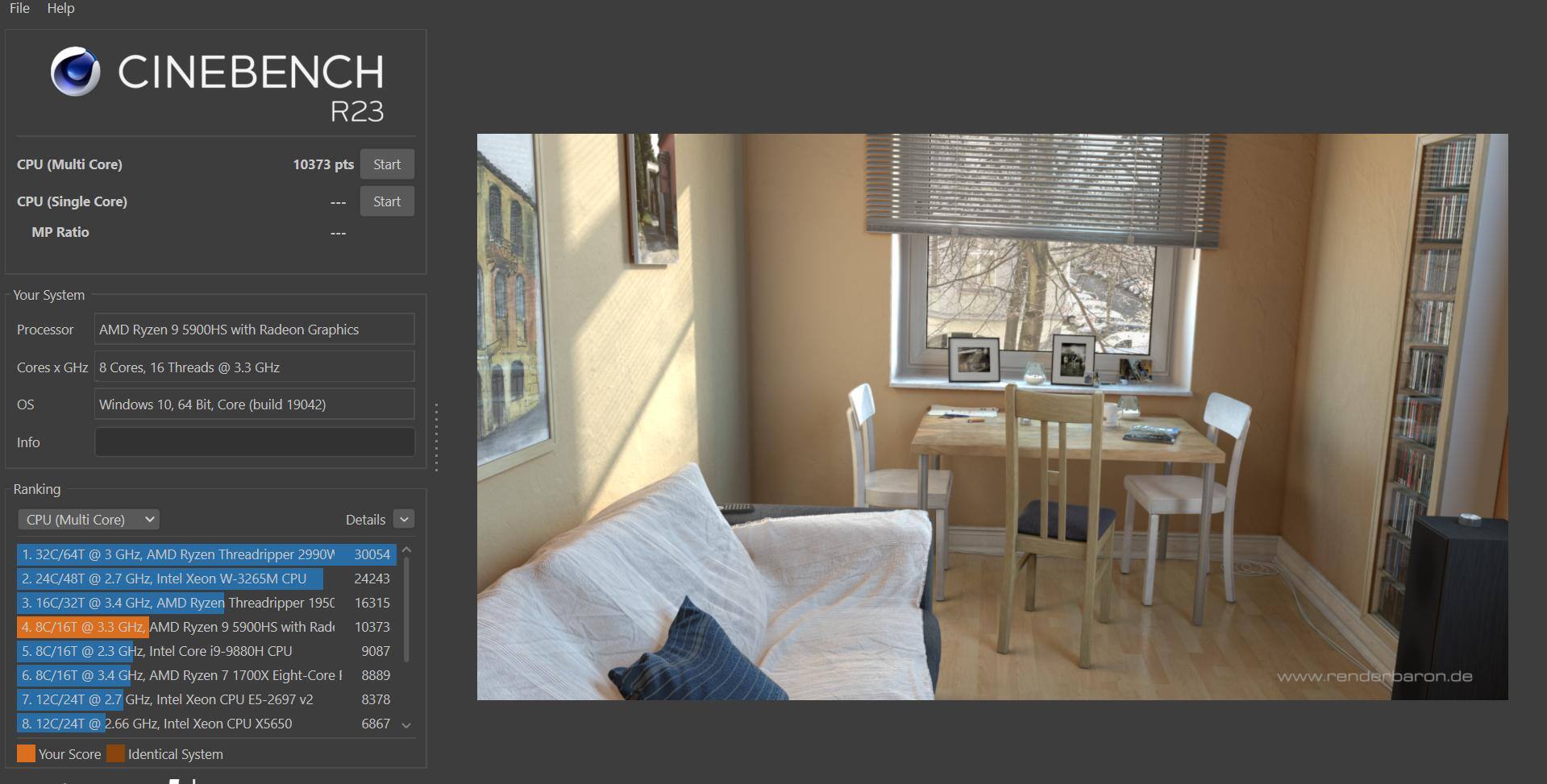This screenshot has height=784, width=1547.
Task: Open the CPU (Multi Core) ranking dropdown
Action: (x=89, y=520)
